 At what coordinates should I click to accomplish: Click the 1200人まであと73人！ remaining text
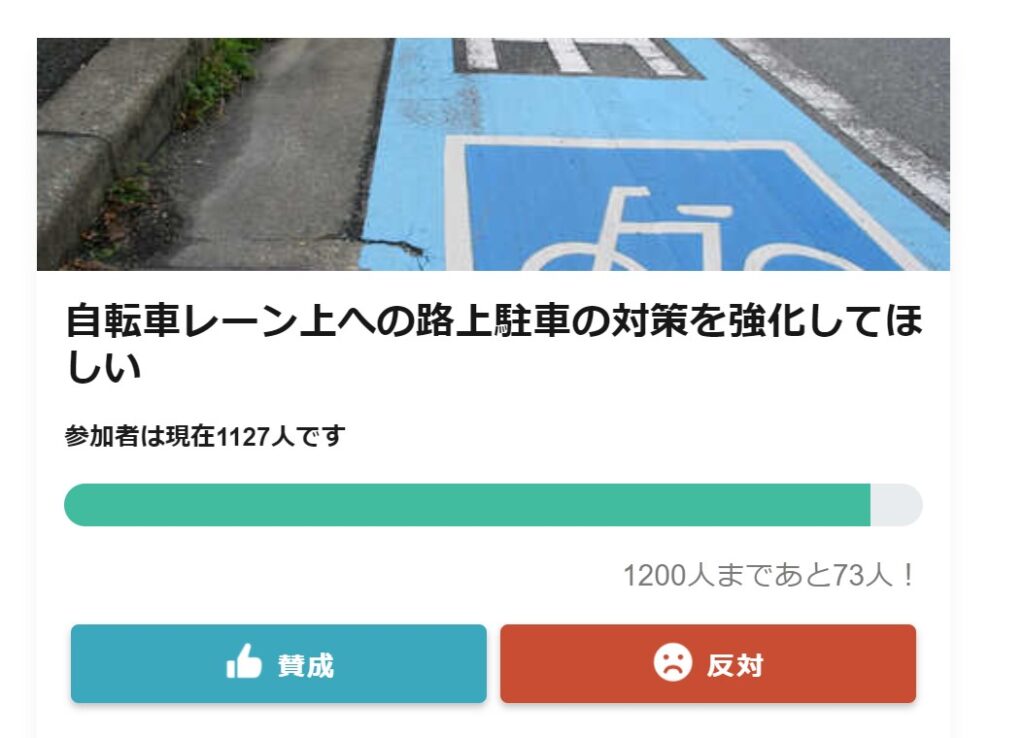(x=769, y=575)
